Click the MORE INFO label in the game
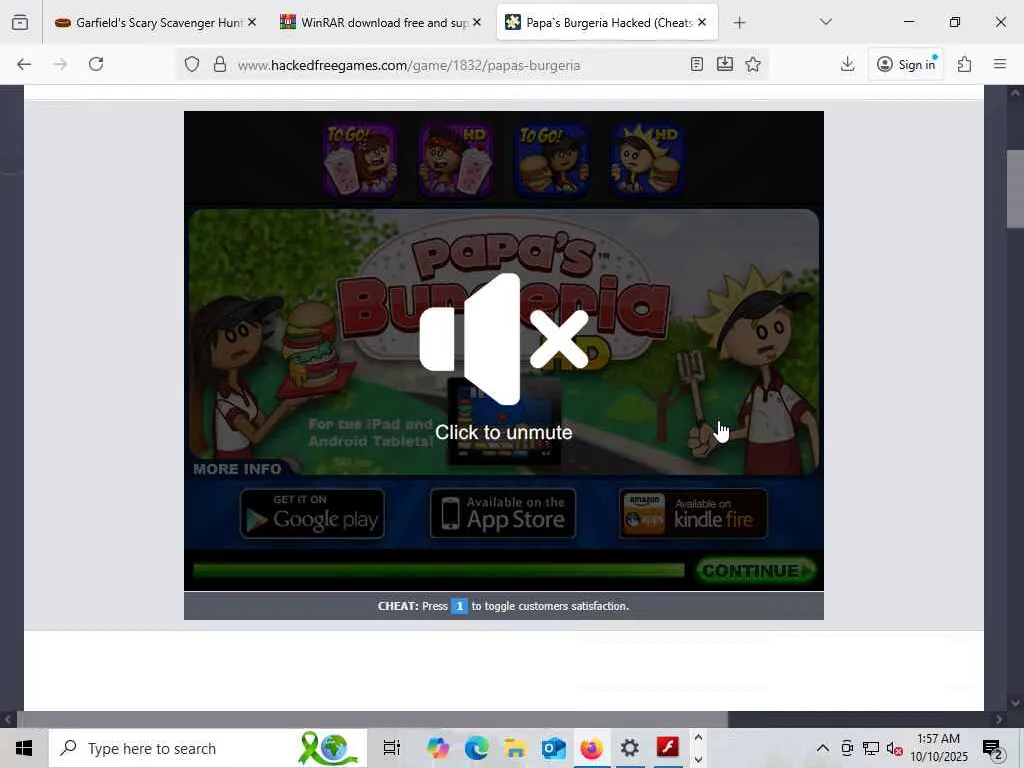 pos(237,469)
